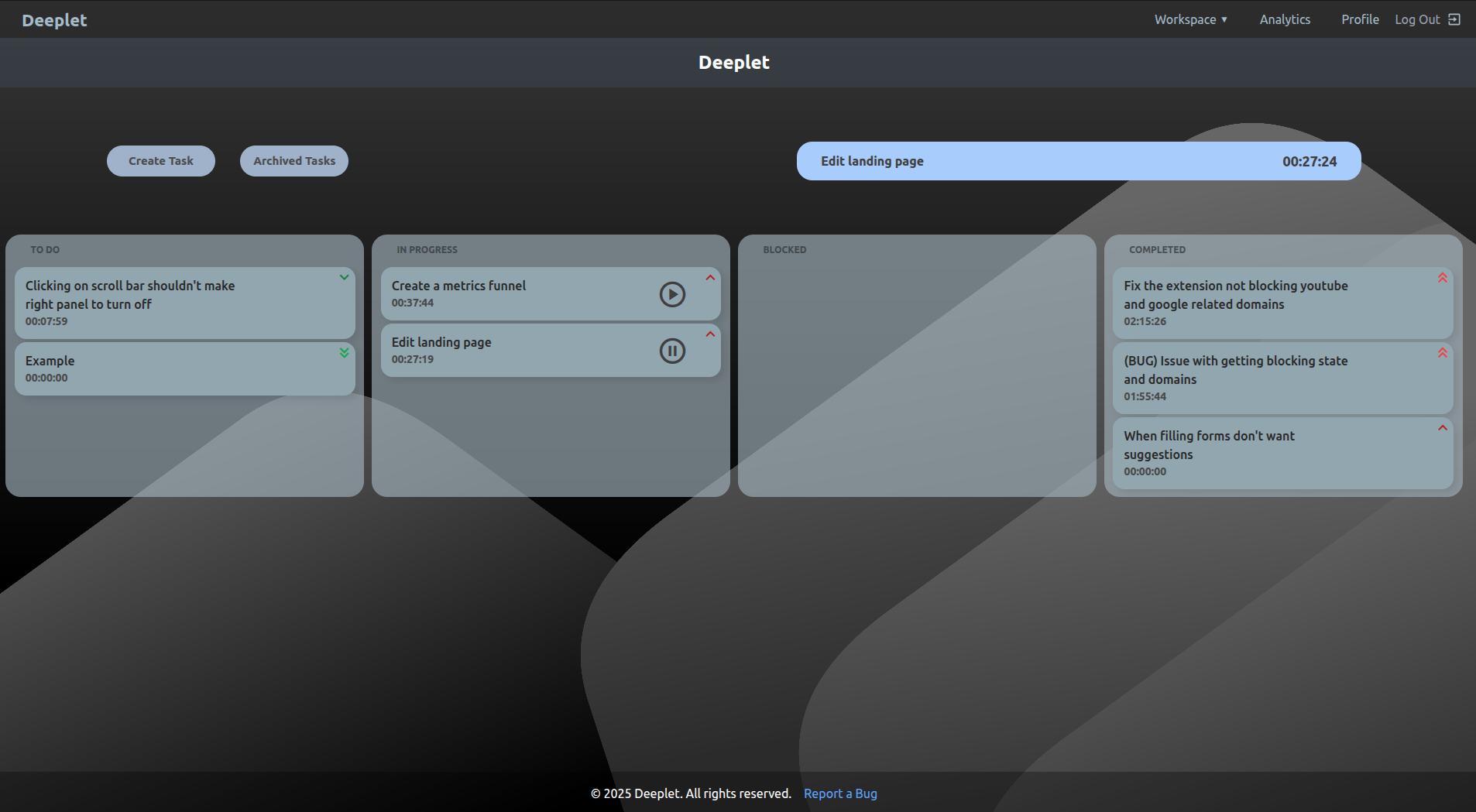This screenshot has height=812, width=1476.
Task: Click double down chevron on Example task
Action: (345, 353)
